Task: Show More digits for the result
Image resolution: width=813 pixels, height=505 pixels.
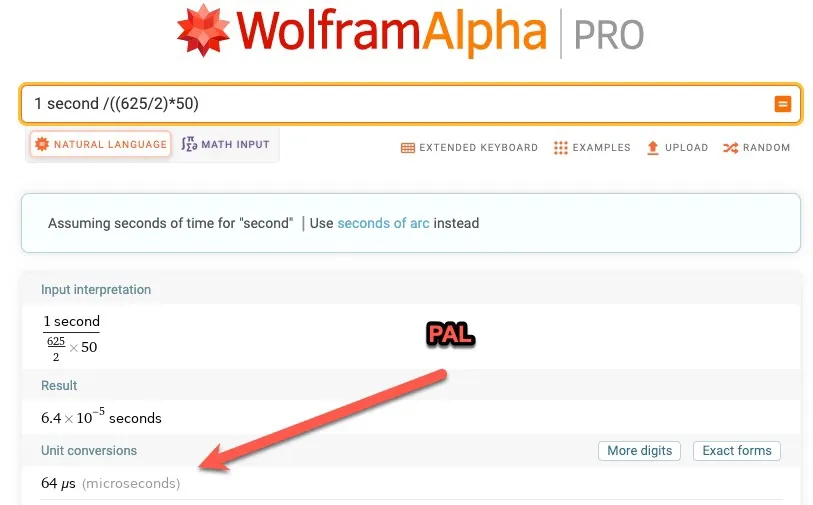Action: click(639, 451)
